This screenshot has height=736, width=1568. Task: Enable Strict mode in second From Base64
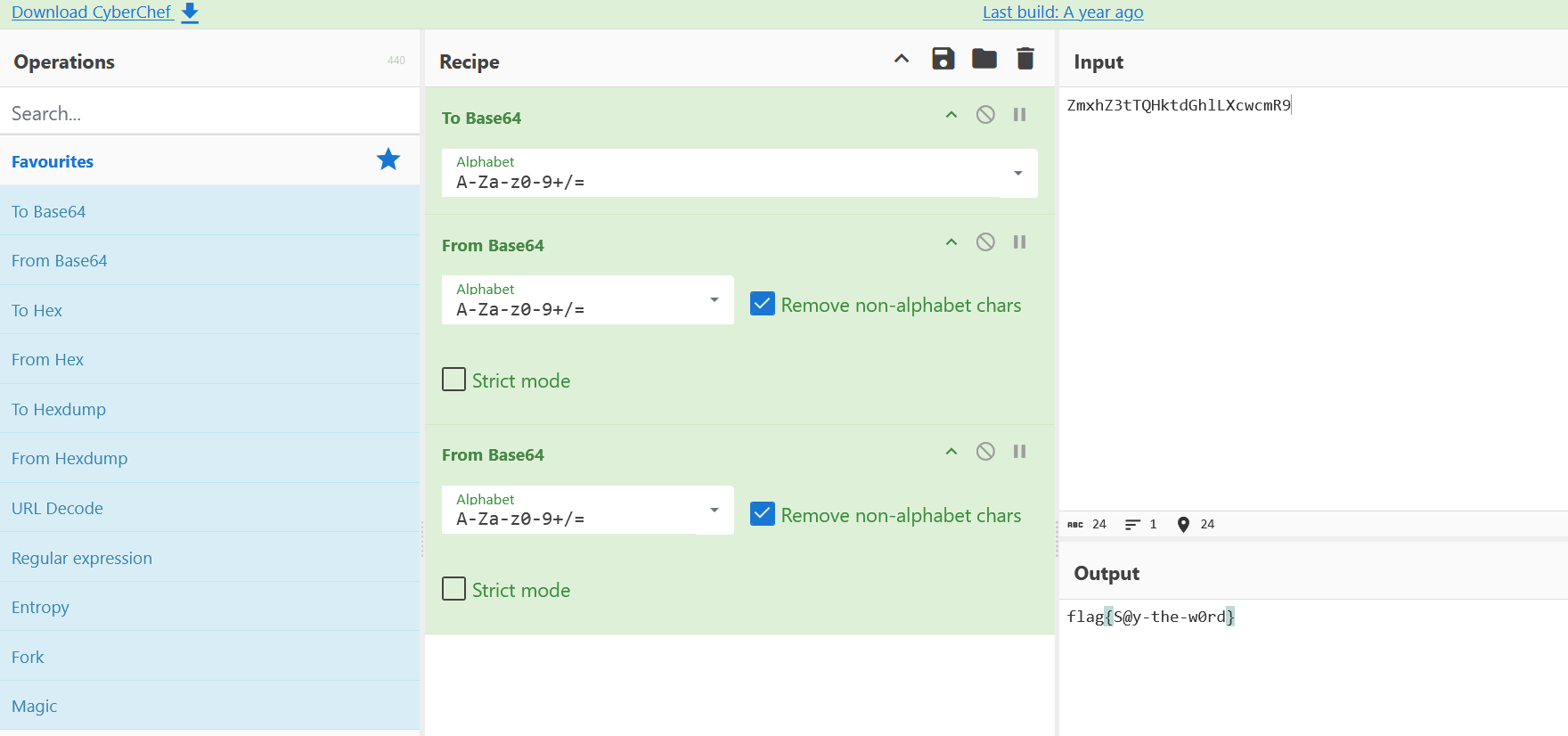point(454,589)
